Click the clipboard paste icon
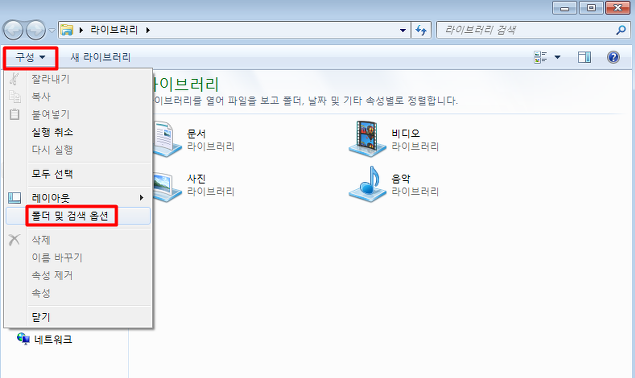 coord(15,114)
